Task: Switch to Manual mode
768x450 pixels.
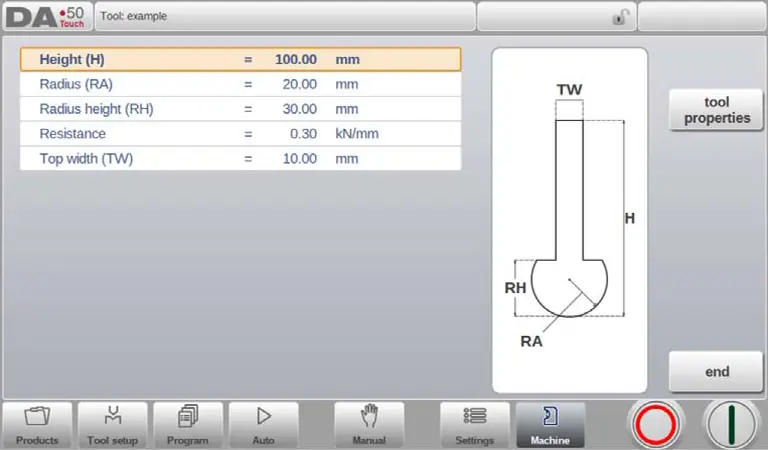Action: coord(369,425)
